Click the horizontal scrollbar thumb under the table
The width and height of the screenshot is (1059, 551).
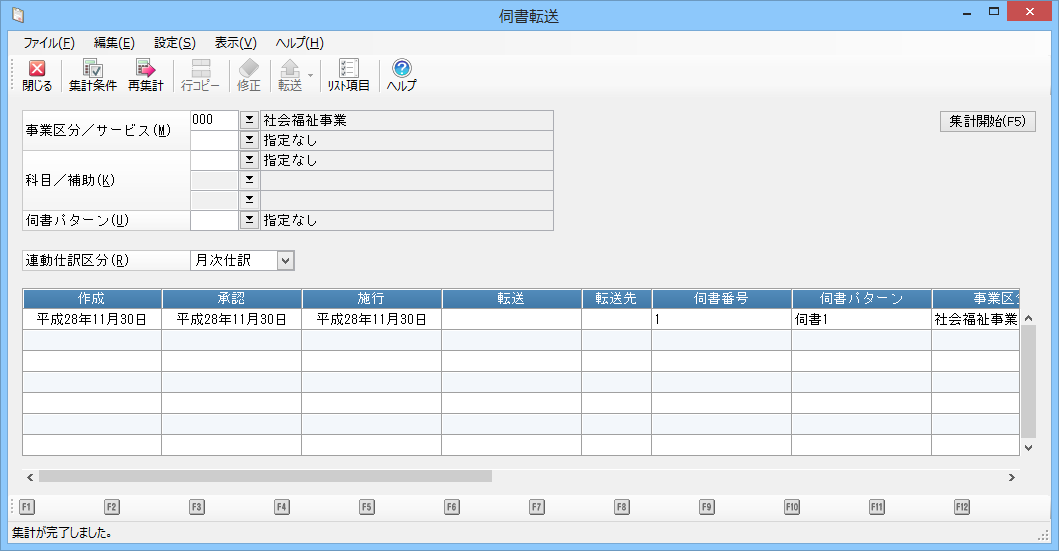click(265, 477)
